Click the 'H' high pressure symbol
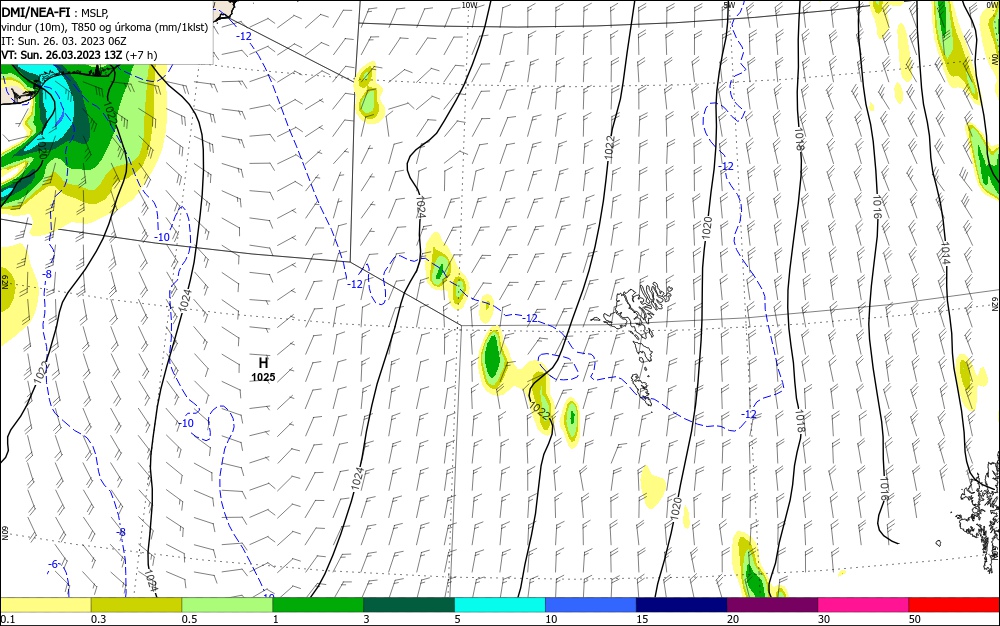The height and width of the screenshot is (626, 1000). (263, 363)
